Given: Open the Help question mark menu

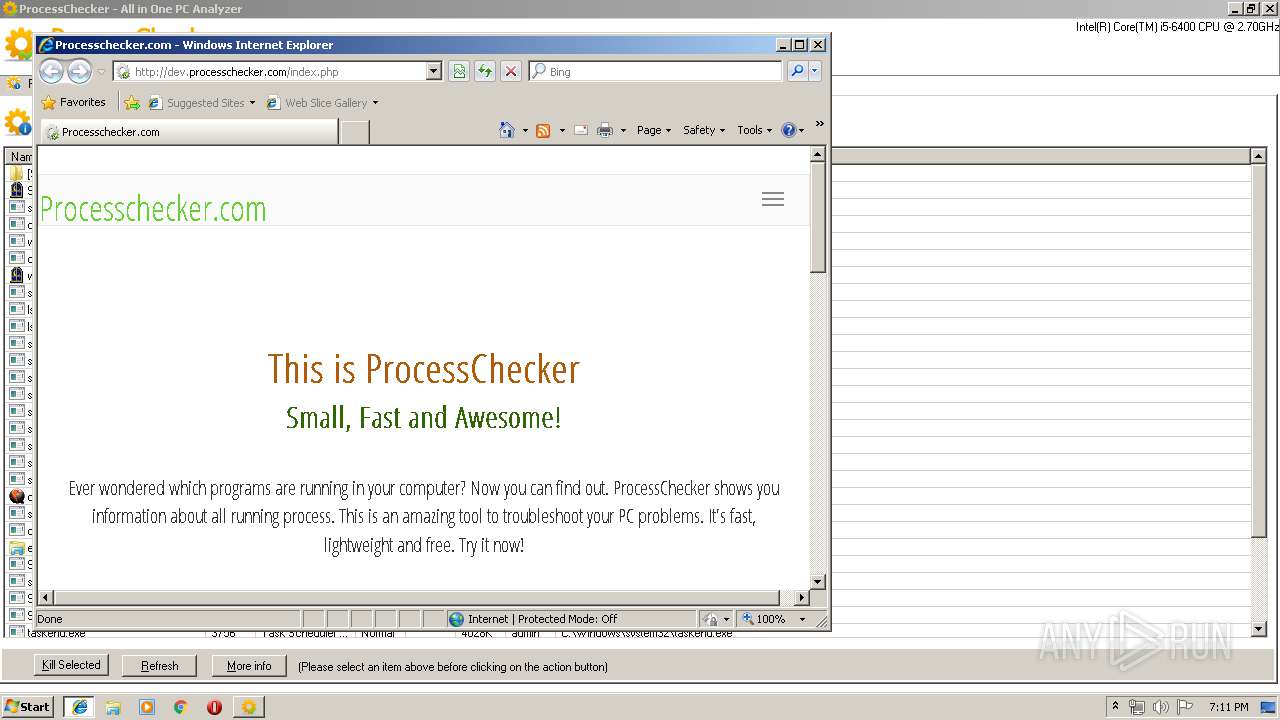Looking at the screenshot, I should [x=792, y=130].
